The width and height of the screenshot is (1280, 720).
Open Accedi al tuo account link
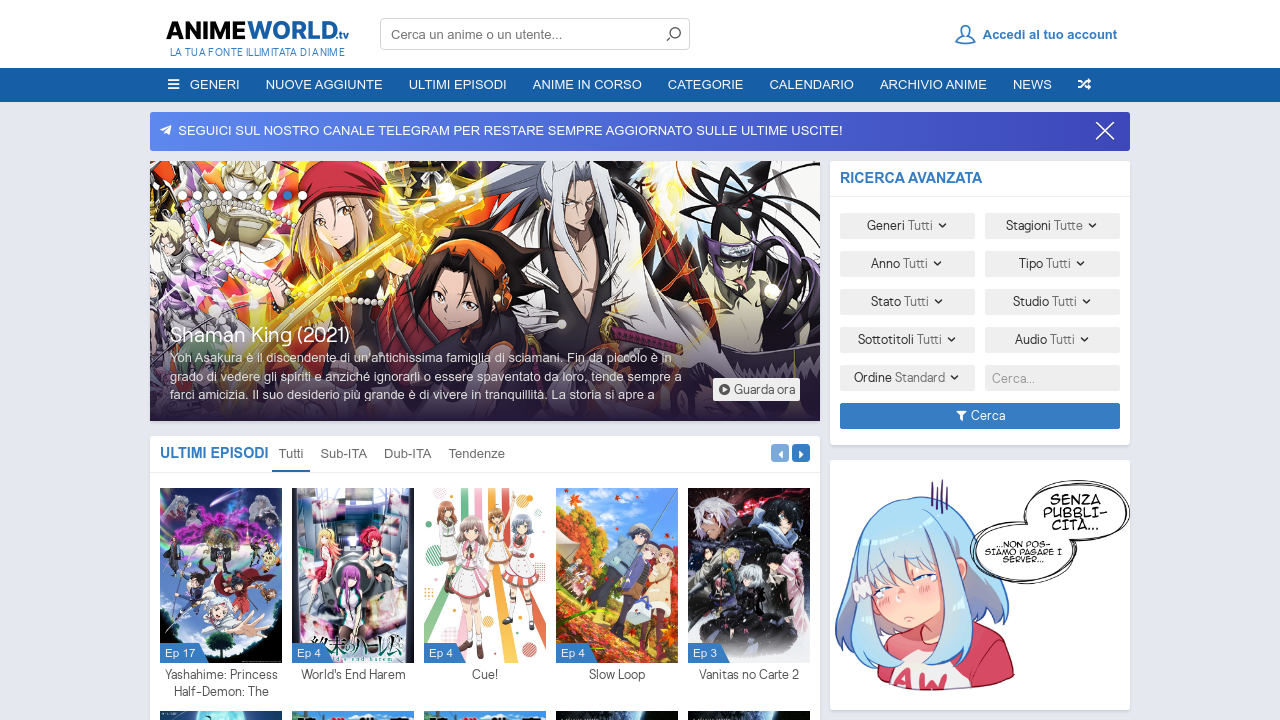(x=1050, y=34)
